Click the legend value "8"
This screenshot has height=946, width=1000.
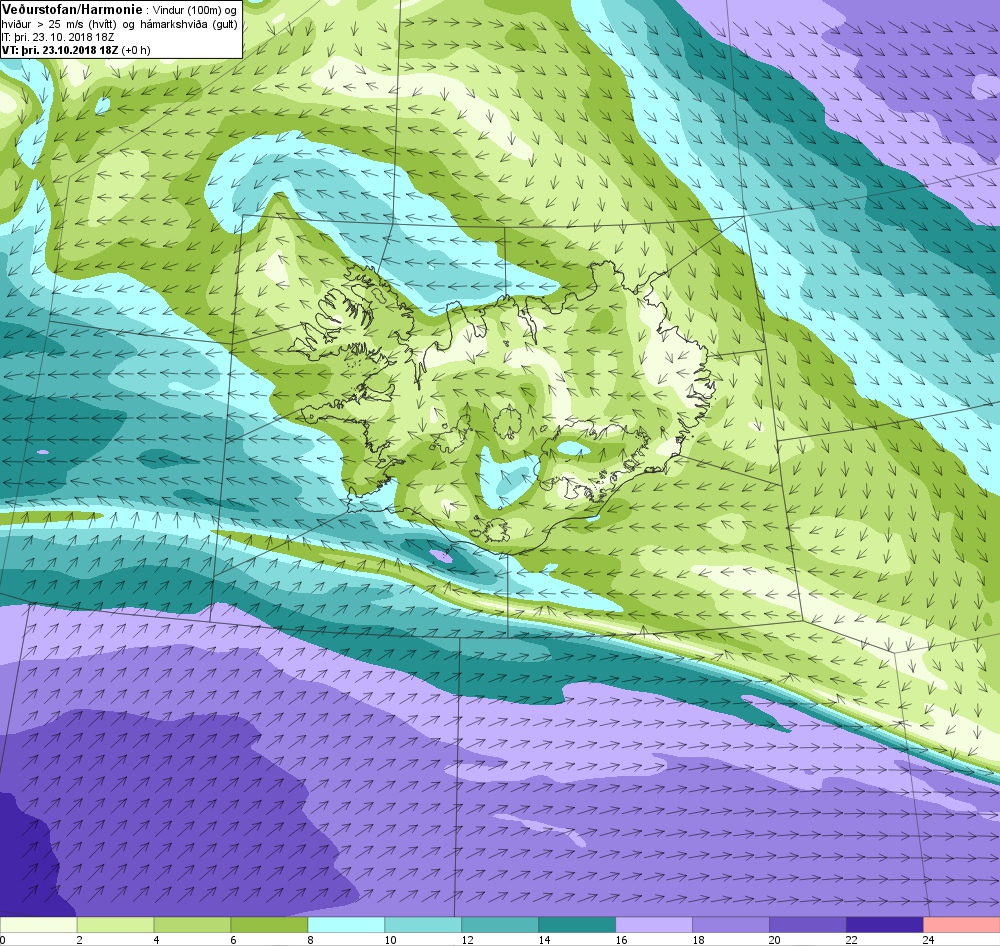(311, 940)
